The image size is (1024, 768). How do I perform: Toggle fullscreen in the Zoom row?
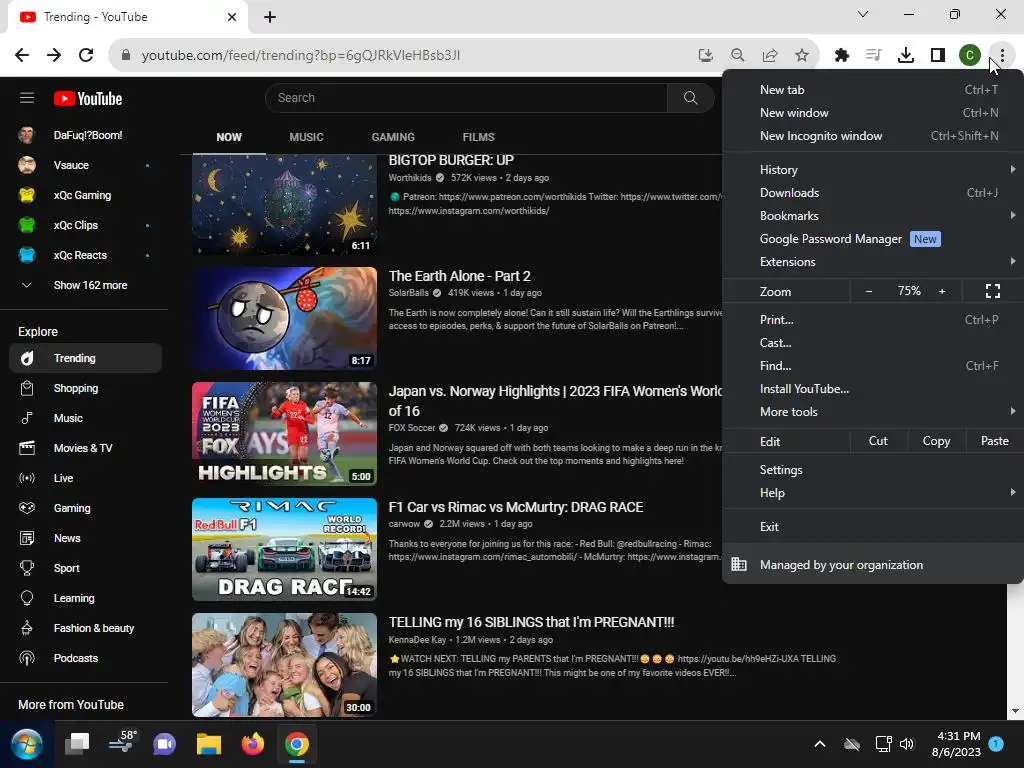[x=993, y=291]
